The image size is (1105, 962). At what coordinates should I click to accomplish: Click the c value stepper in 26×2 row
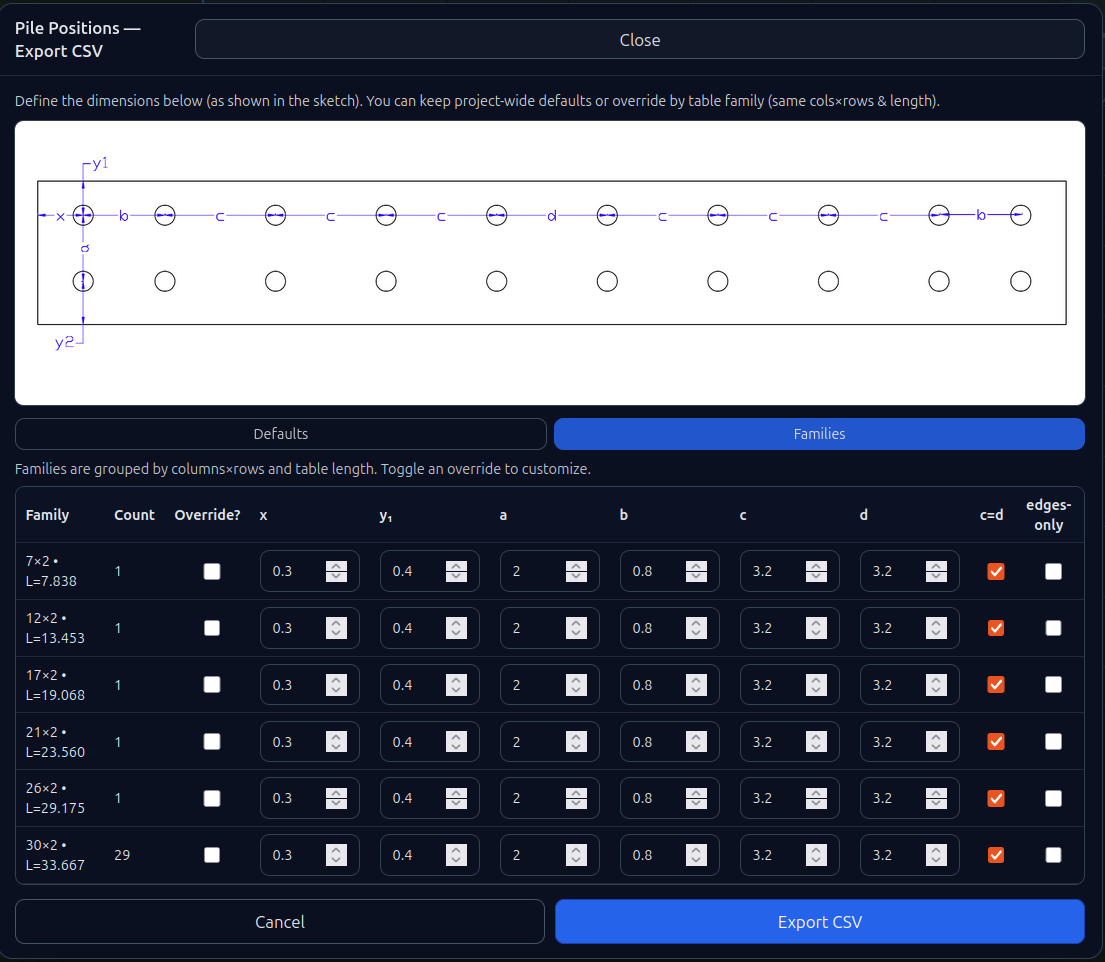817,798
